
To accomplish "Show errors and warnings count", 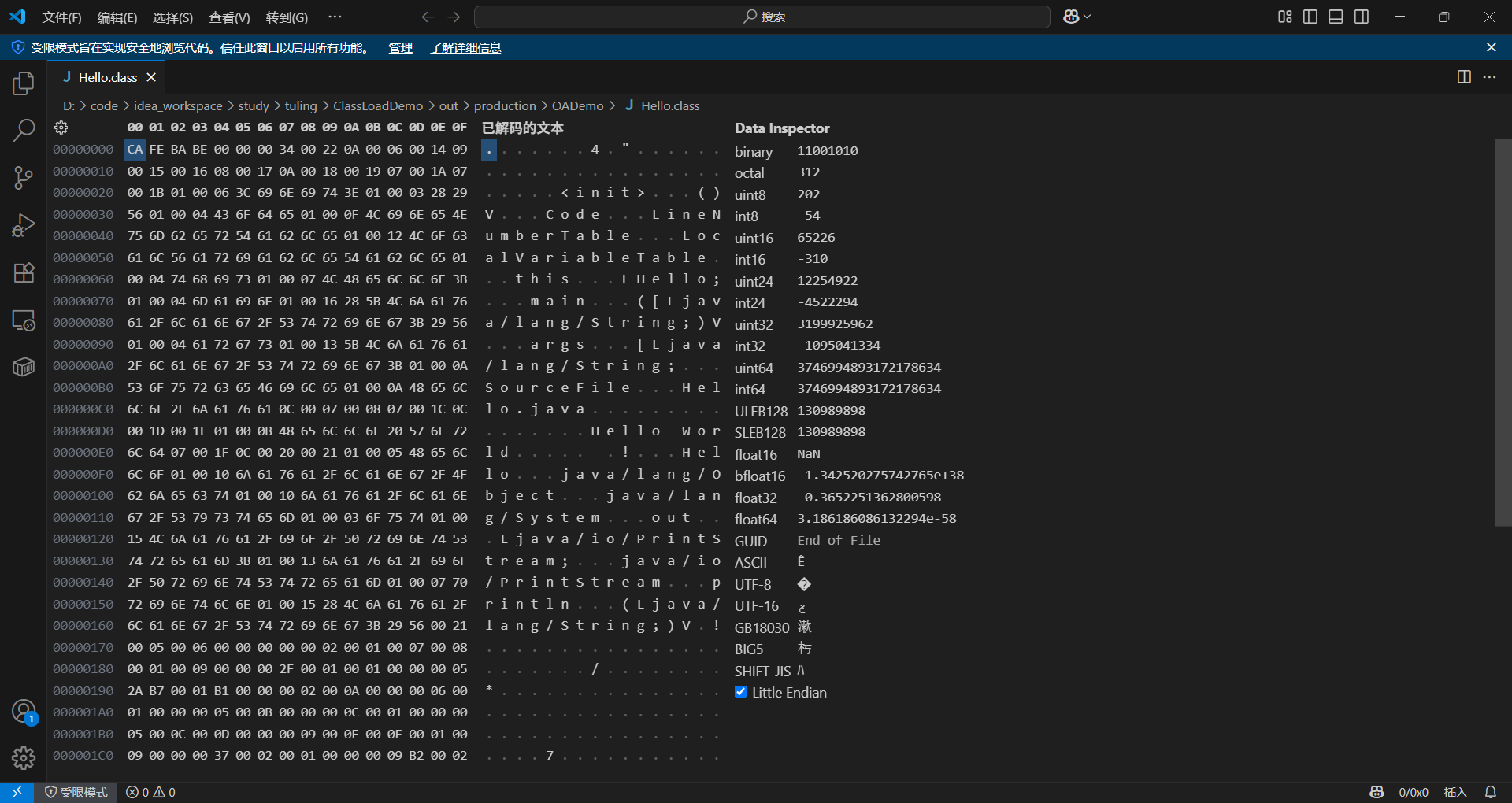I will 151,792.
